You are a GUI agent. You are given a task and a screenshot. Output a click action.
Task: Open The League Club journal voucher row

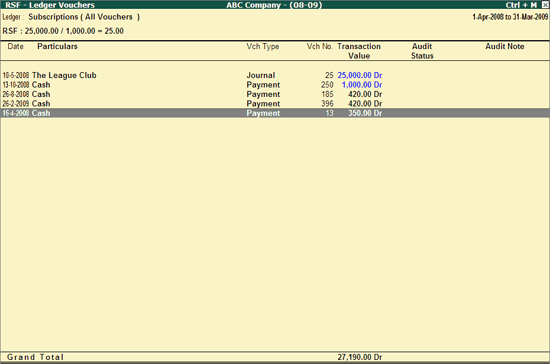[275, 75]
